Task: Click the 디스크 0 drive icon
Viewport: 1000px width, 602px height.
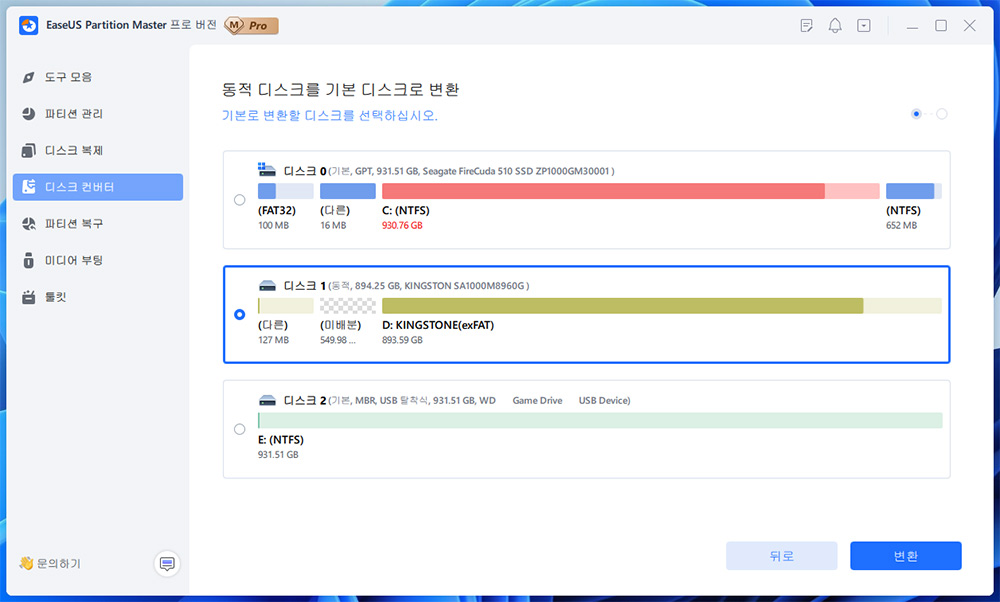Action: tap(267, 170)
